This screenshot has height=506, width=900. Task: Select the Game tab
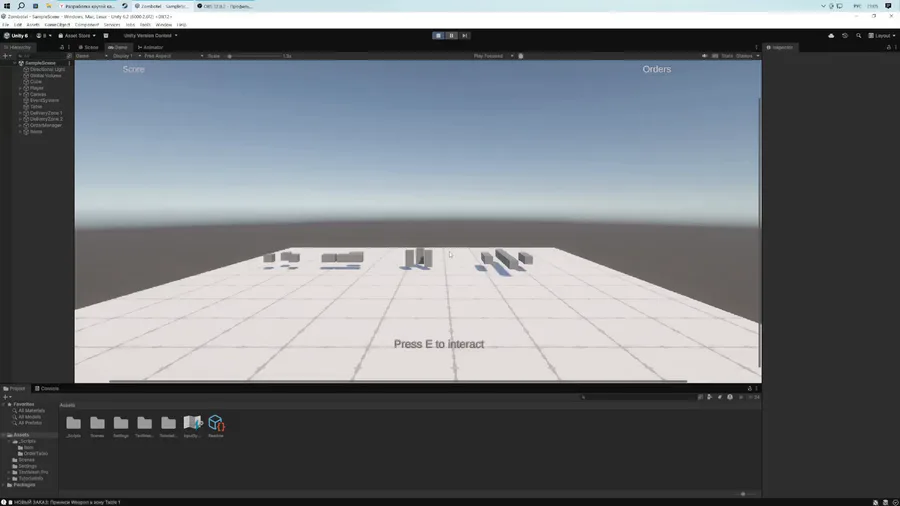[x=118, y=48]
